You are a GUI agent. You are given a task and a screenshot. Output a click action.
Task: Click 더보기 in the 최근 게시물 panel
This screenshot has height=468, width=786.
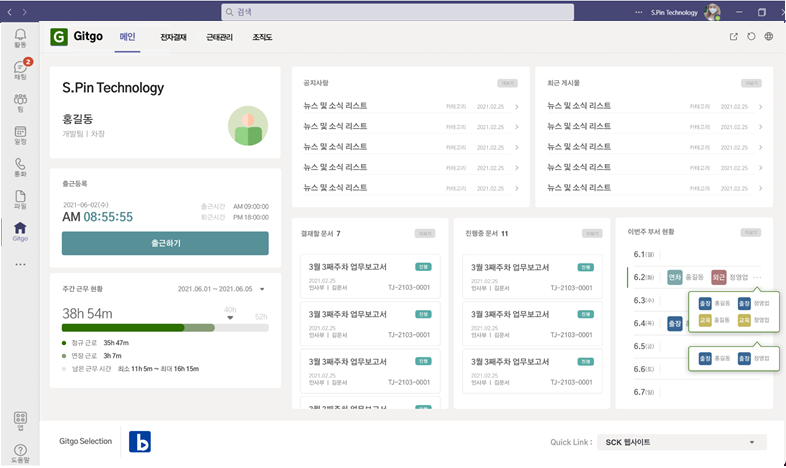[751, 83]
